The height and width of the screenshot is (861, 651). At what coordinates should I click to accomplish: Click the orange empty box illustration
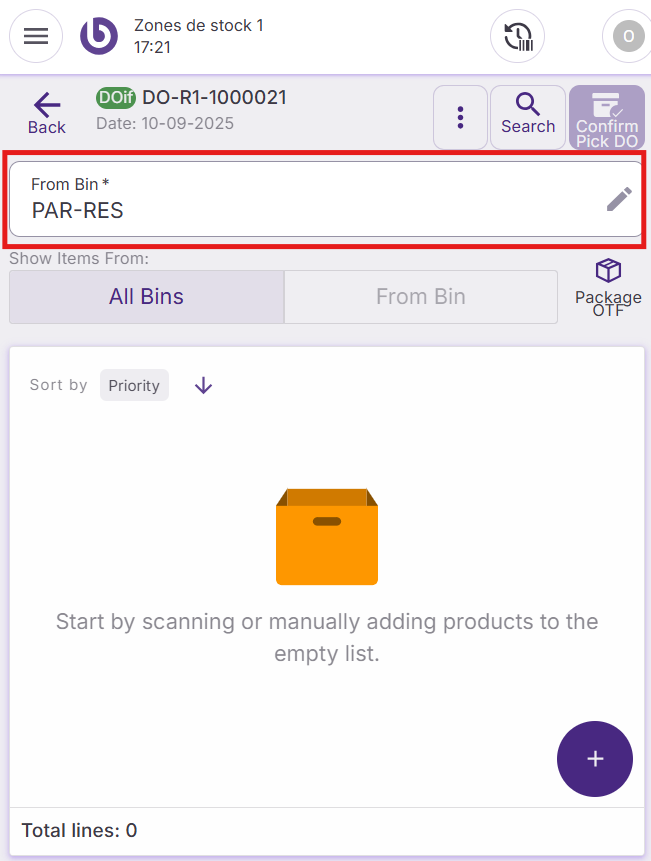click(326, 536)
